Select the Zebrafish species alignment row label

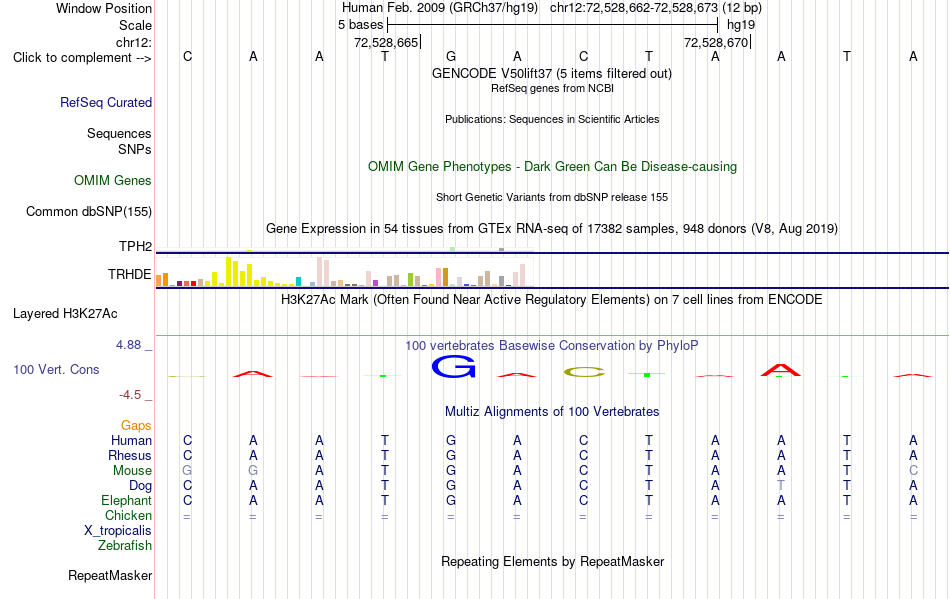pos(124,546)
